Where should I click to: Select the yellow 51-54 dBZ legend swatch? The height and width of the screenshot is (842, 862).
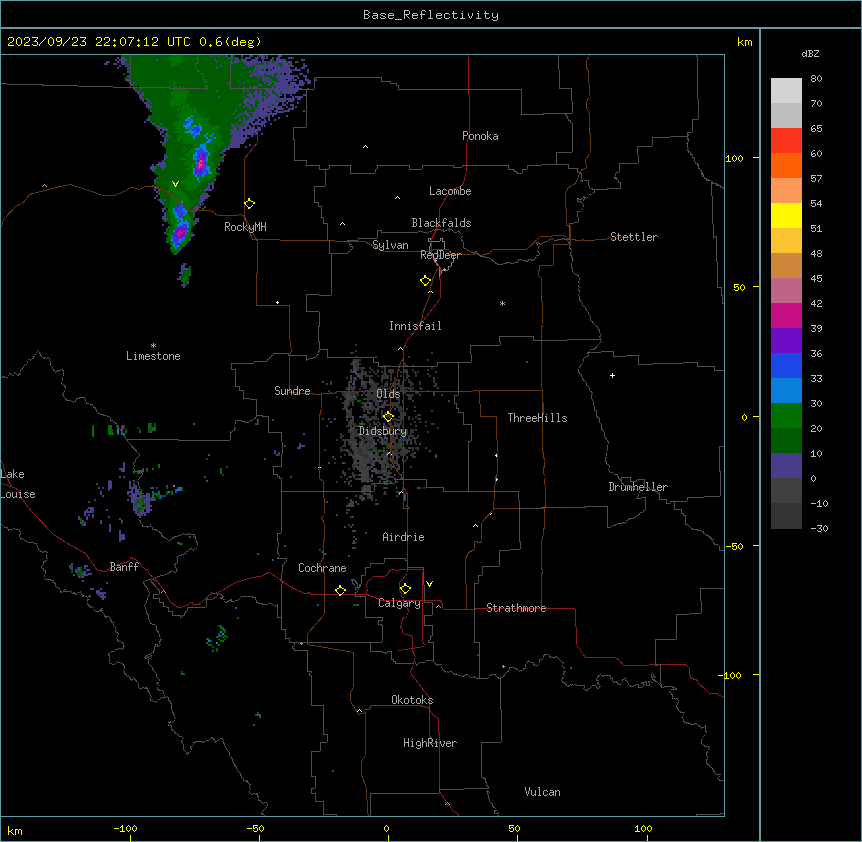coord(786,215)
